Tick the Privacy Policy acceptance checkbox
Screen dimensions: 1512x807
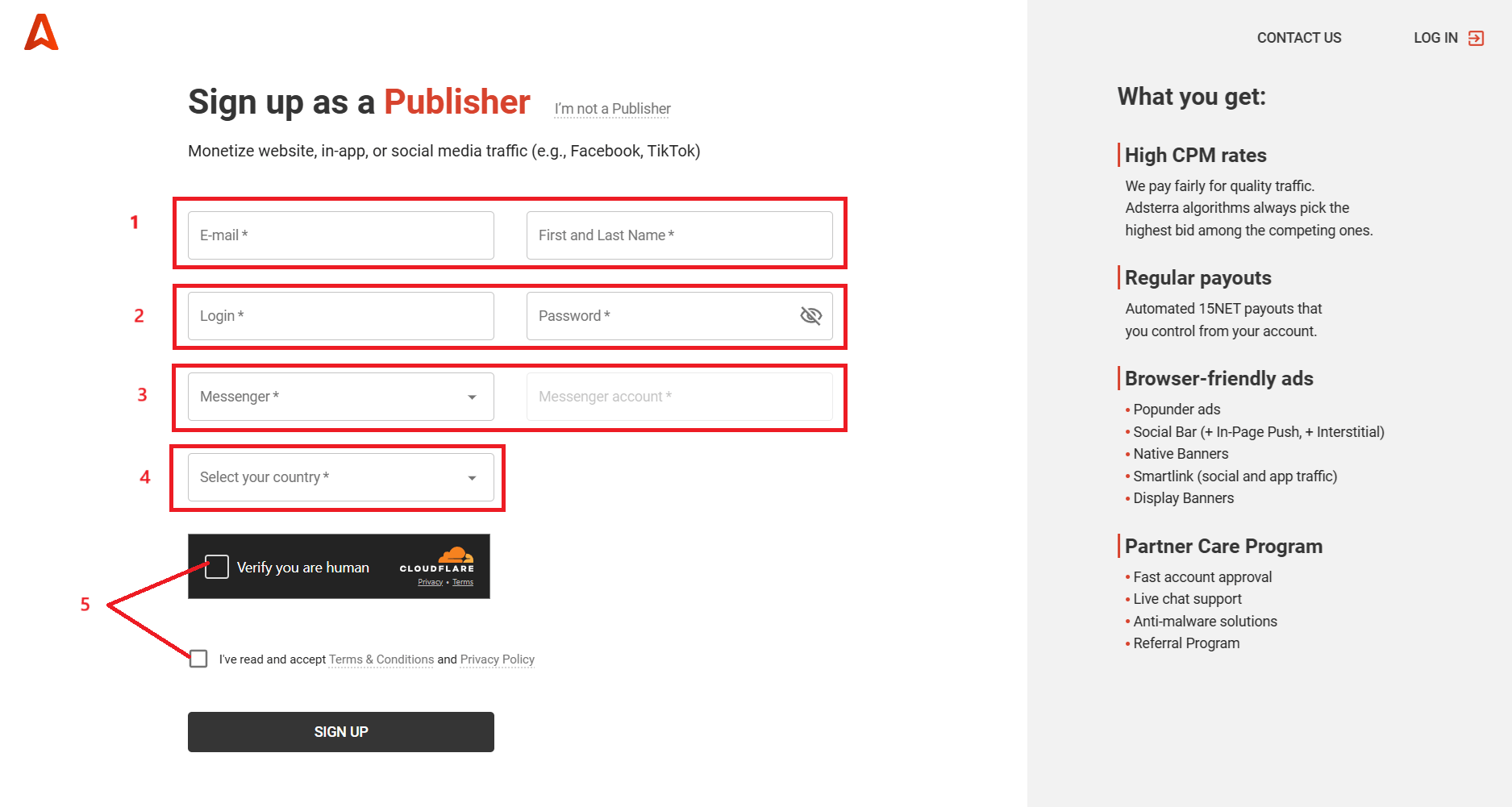coord(198,659)
